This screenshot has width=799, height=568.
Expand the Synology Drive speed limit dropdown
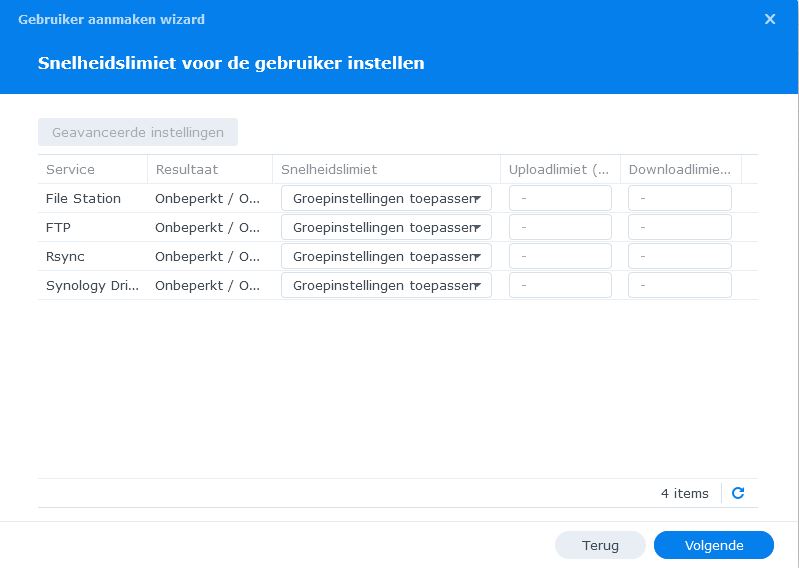386,285
